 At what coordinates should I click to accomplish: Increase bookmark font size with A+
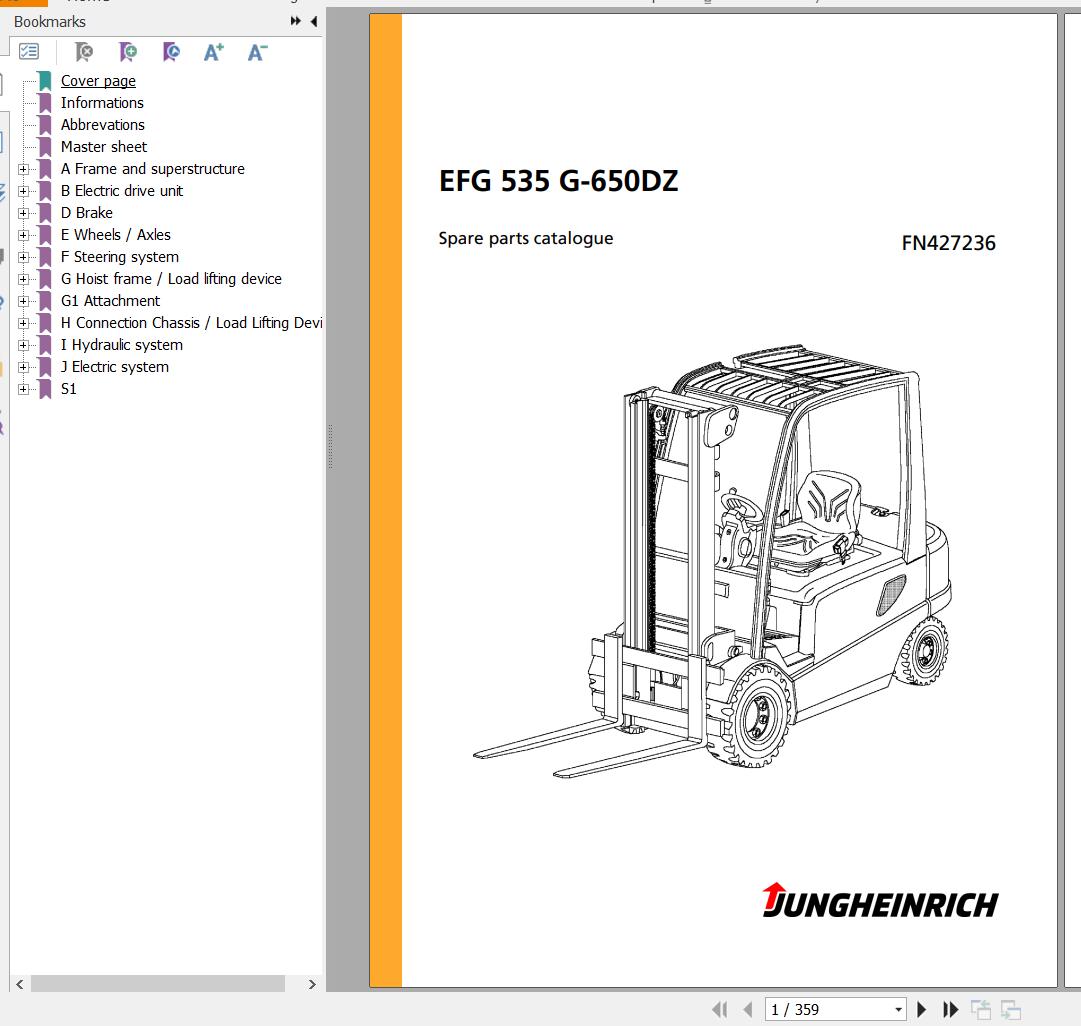pos(214,52)
